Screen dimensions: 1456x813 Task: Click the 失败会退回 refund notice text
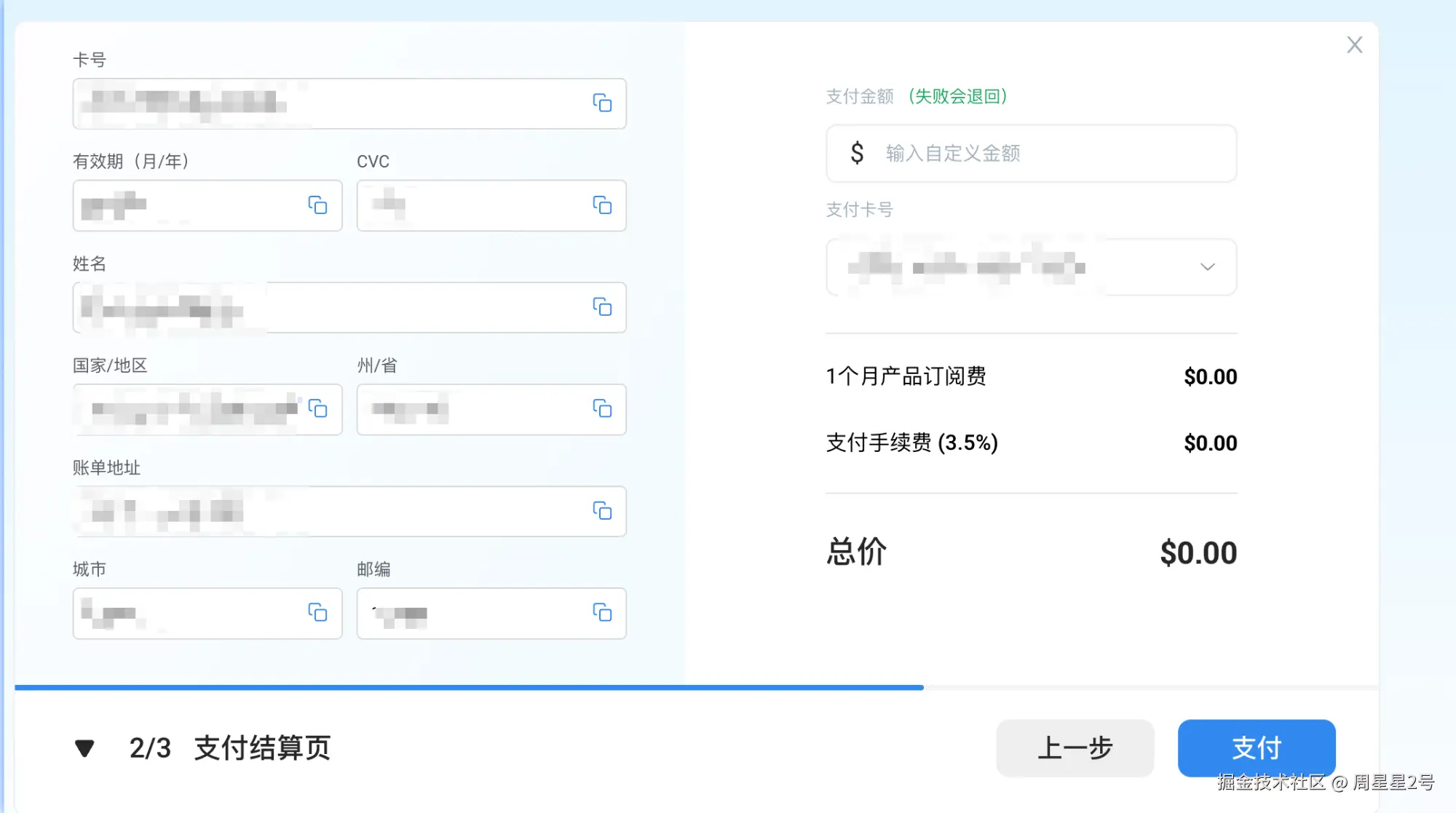[957, 96]
